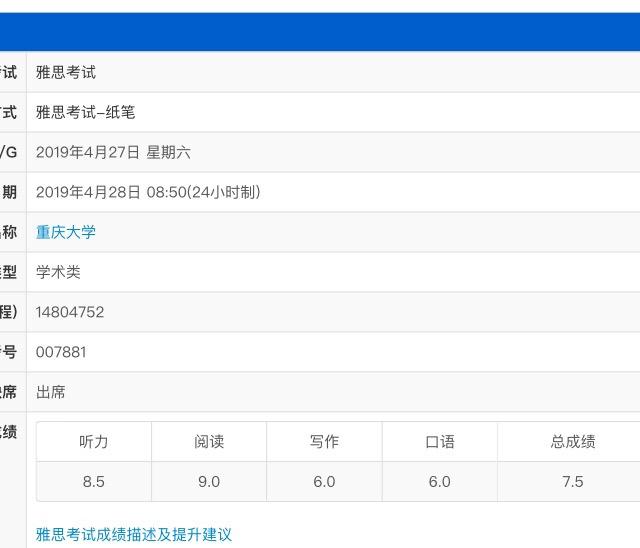The height and width of the screenshot is (548, 640).
Task: Select the 出席 attendance status
Action: 51,392
